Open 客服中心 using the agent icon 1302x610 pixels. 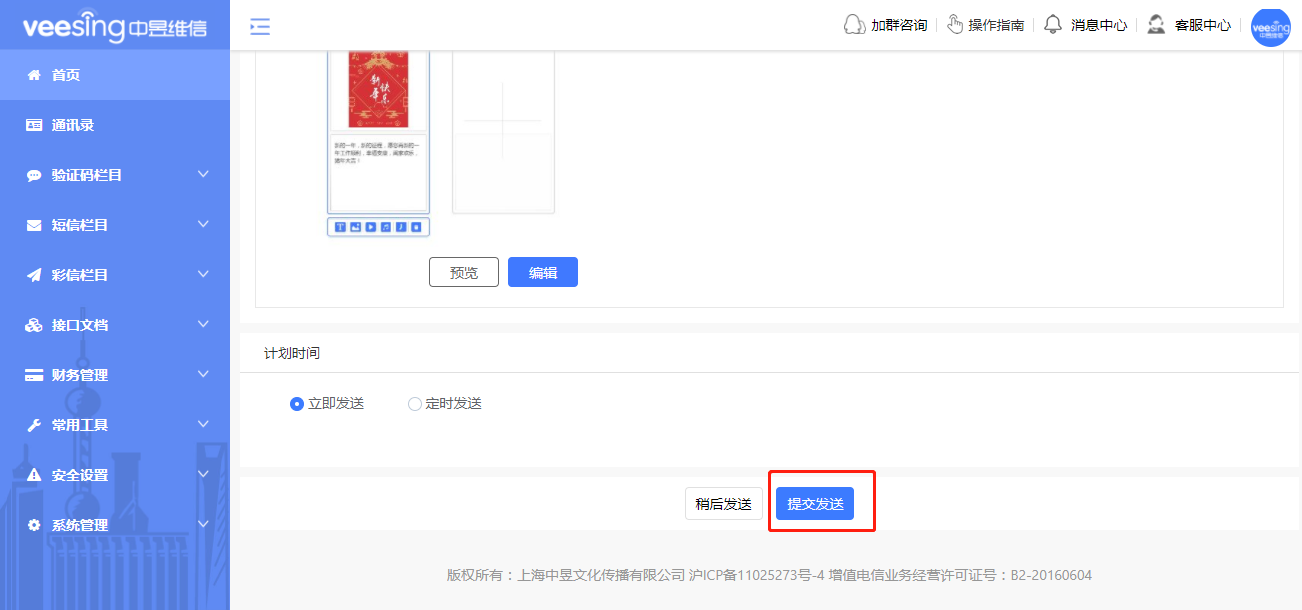pos(1156,23)
